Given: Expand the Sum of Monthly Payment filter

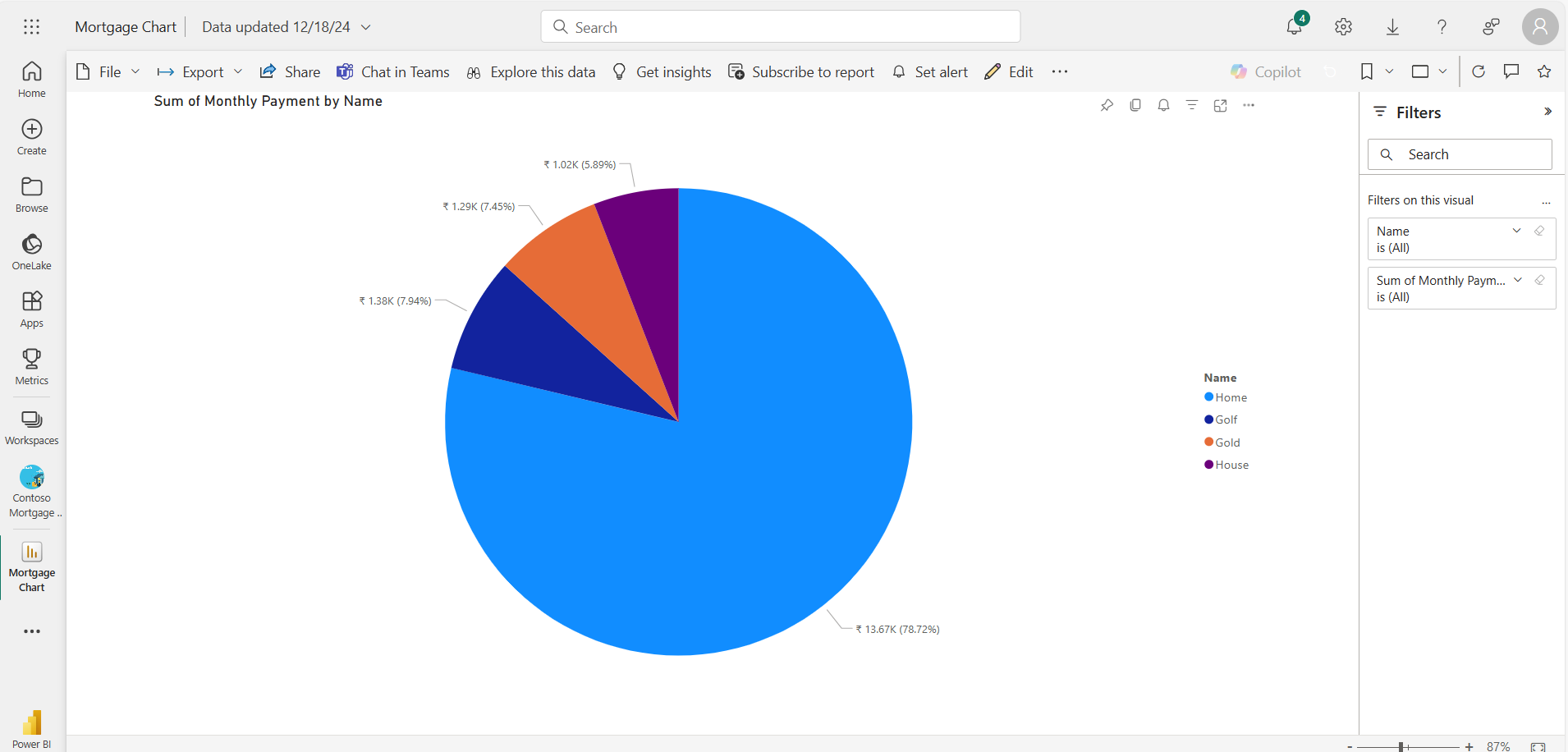Looking at the screenshot, I should tap(1518, 280).
